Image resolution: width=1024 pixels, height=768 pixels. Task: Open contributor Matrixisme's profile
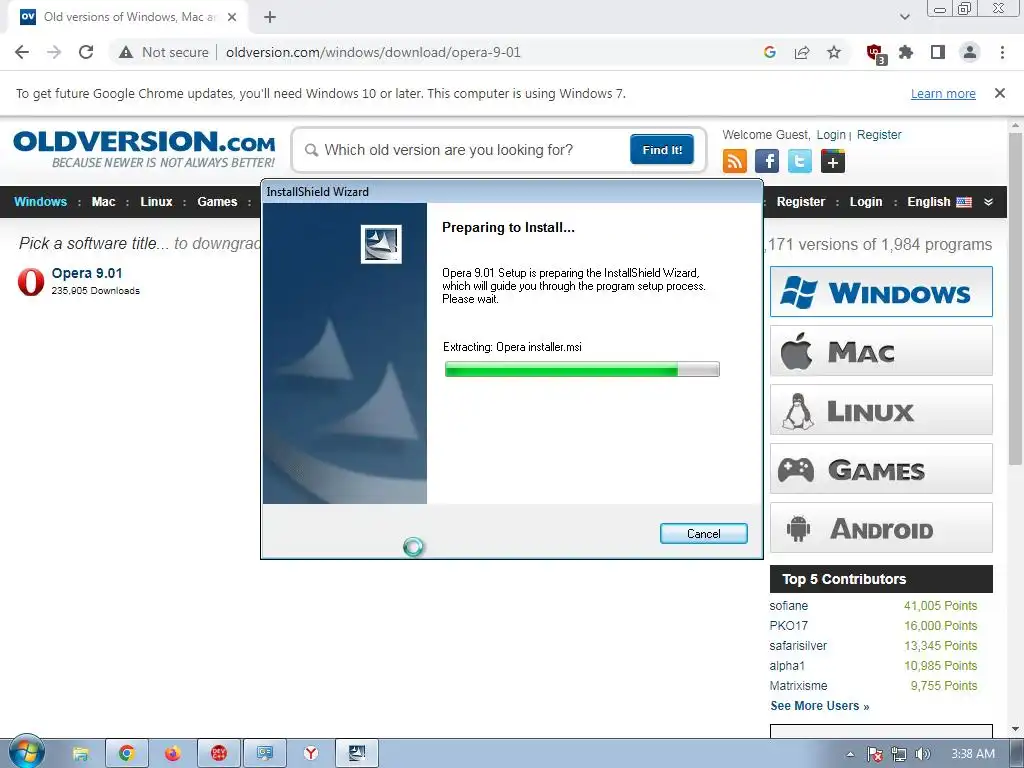click(x=798, y=686)
